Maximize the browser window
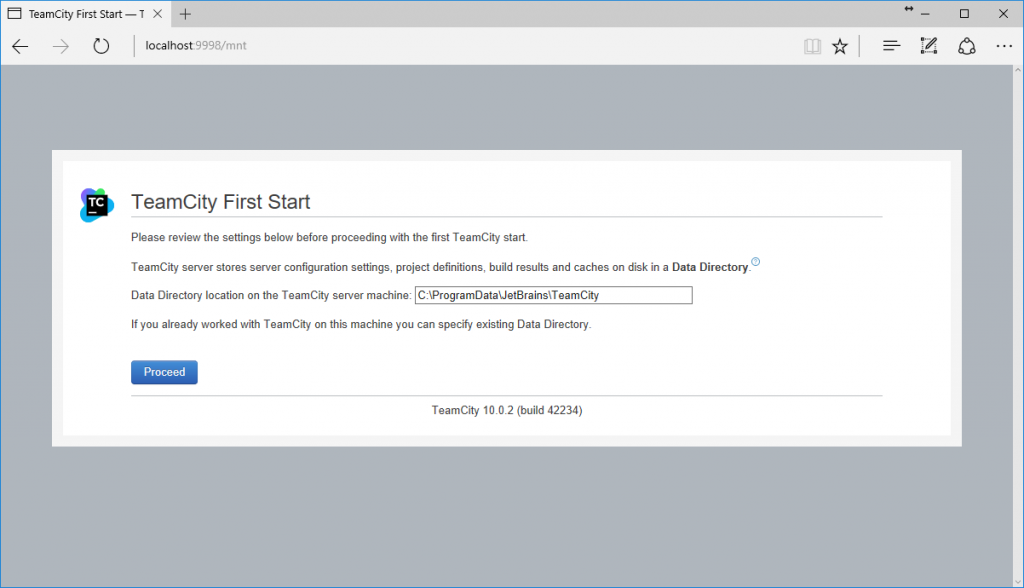Viewport: 1024px width, 588px height. click(964, 14)
